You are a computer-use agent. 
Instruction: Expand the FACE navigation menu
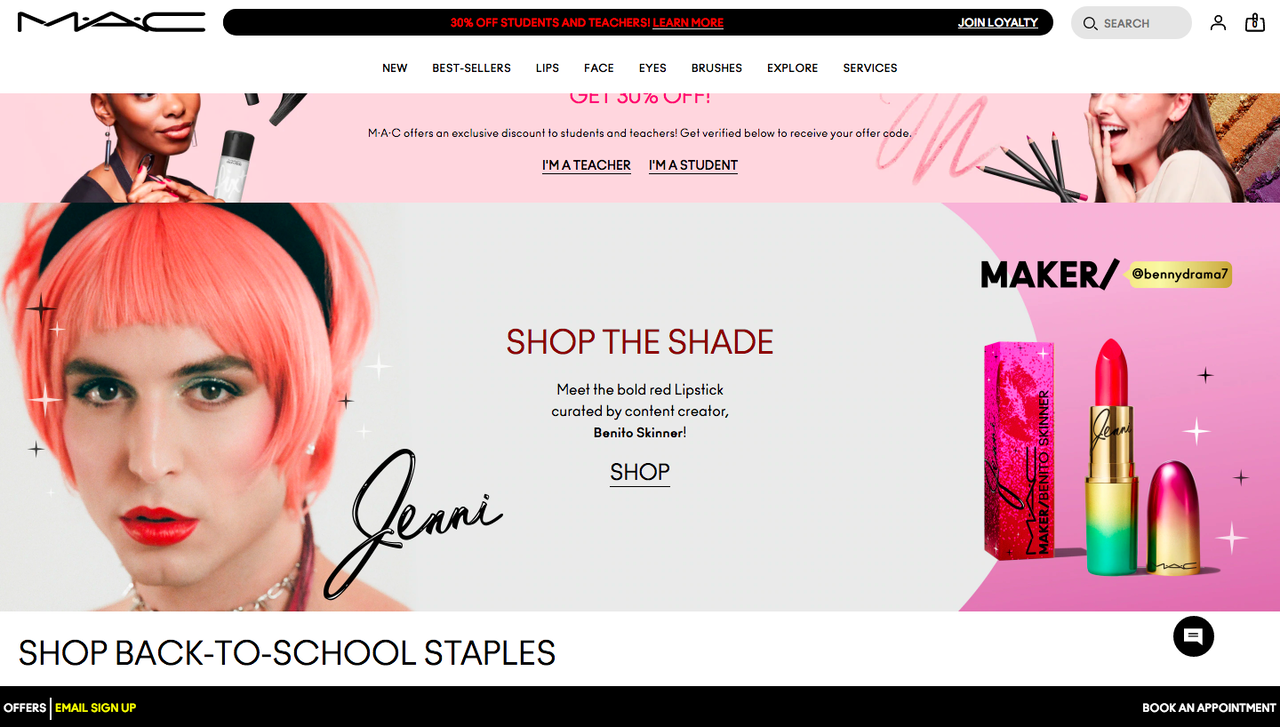click(x=599, y=68)
